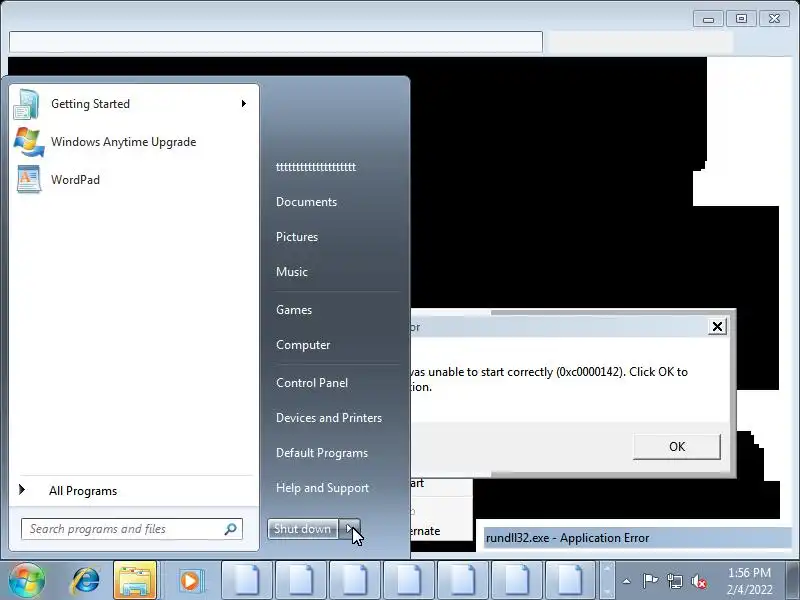
Task: Open Getting Started from Start menu
Action: point(134,104)
